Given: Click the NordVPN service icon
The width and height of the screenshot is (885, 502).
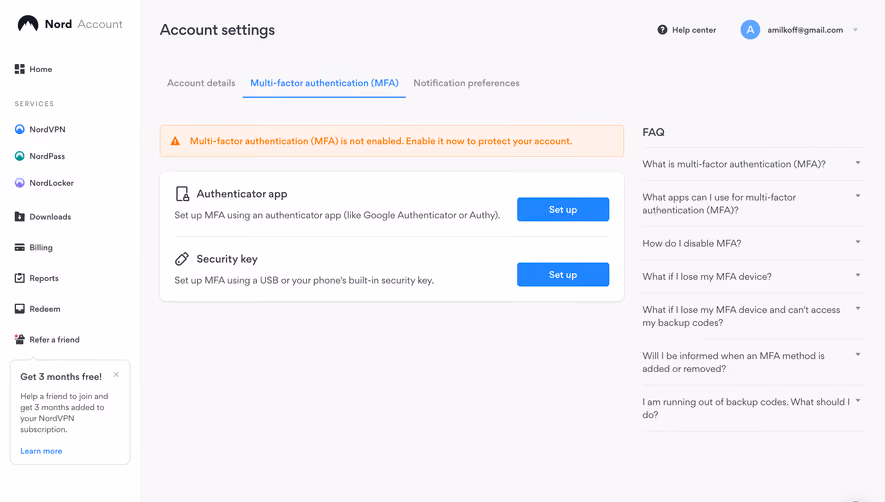Looking at the screenshot, I should tap(20, 129).
